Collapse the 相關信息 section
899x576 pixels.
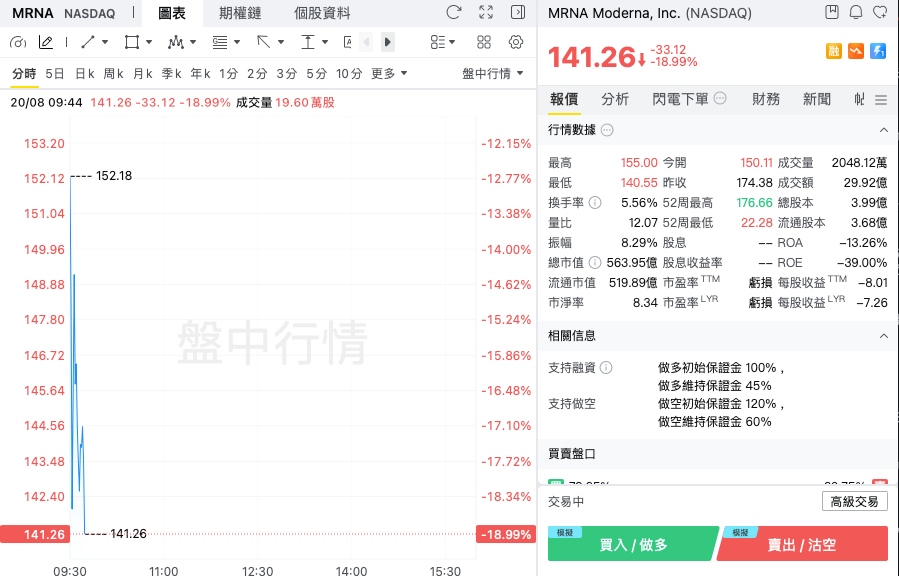[x=884, y=336]
